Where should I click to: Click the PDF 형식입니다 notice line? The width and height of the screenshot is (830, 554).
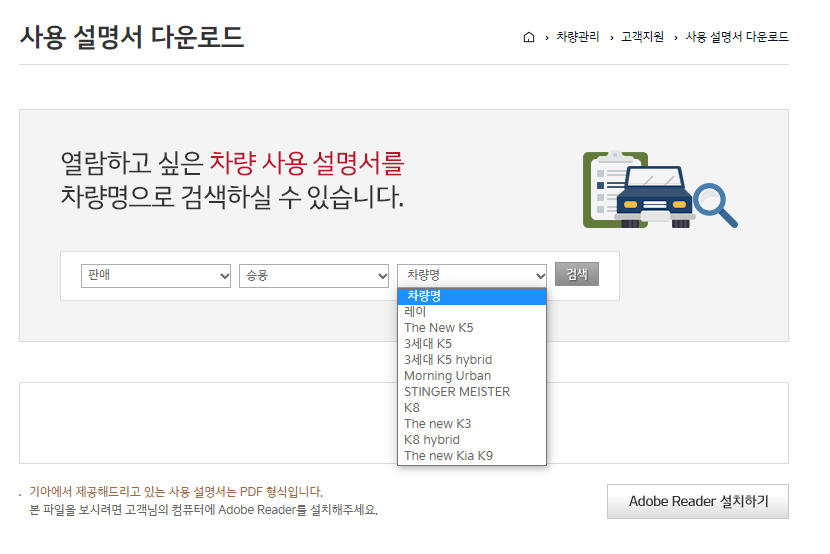pyautogui.click(x=176, y=492)
